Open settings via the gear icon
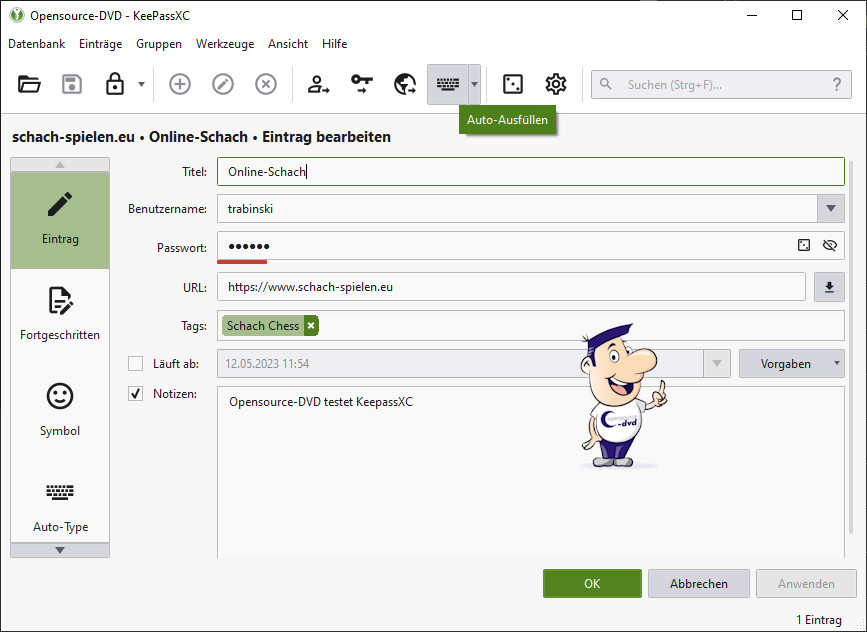 556,85
